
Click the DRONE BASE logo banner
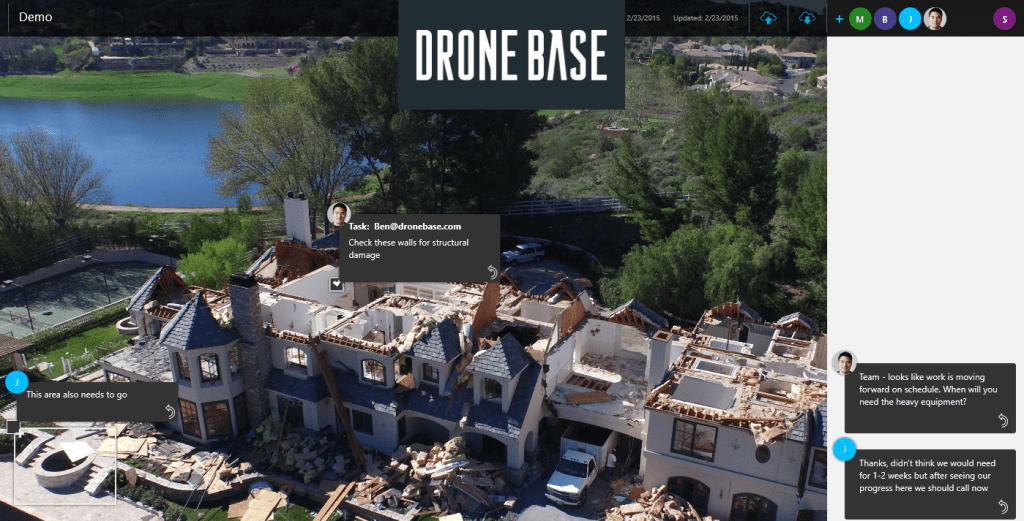(x=511, y=55)
